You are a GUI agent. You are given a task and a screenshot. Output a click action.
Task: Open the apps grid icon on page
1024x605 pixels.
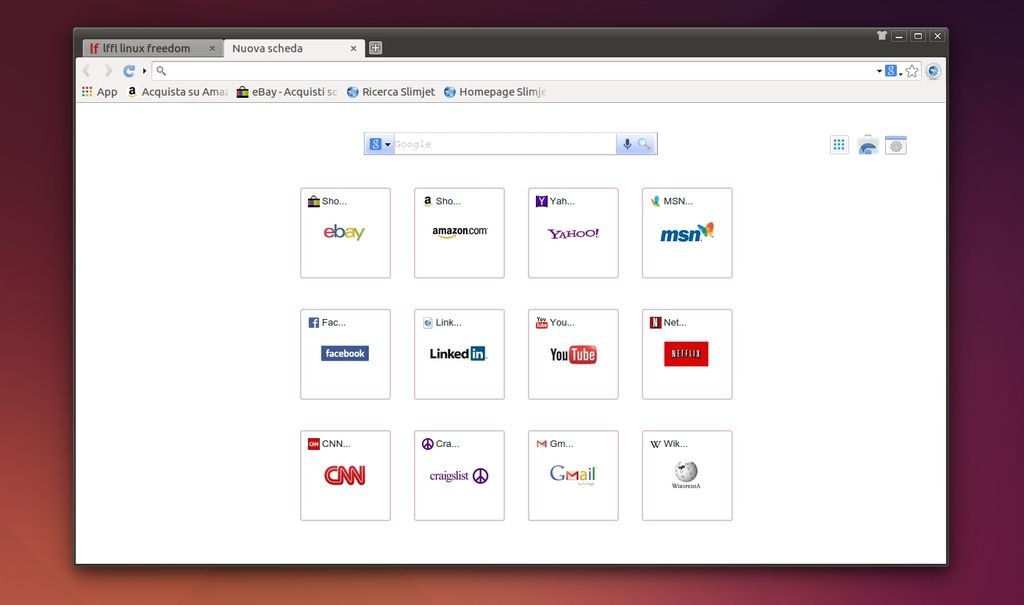click(x=839, y=145)
